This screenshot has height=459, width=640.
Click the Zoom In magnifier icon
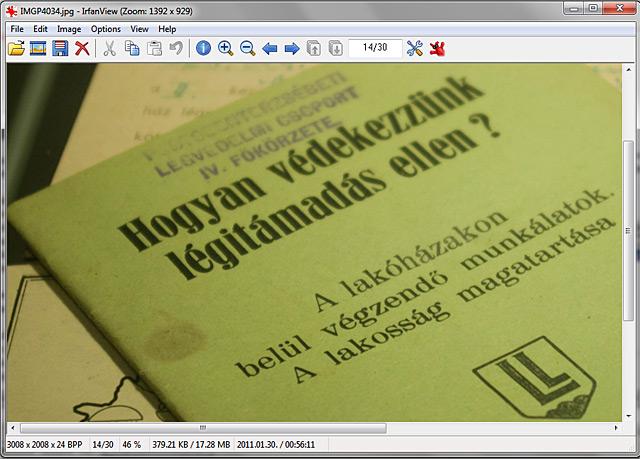(225, 49)
